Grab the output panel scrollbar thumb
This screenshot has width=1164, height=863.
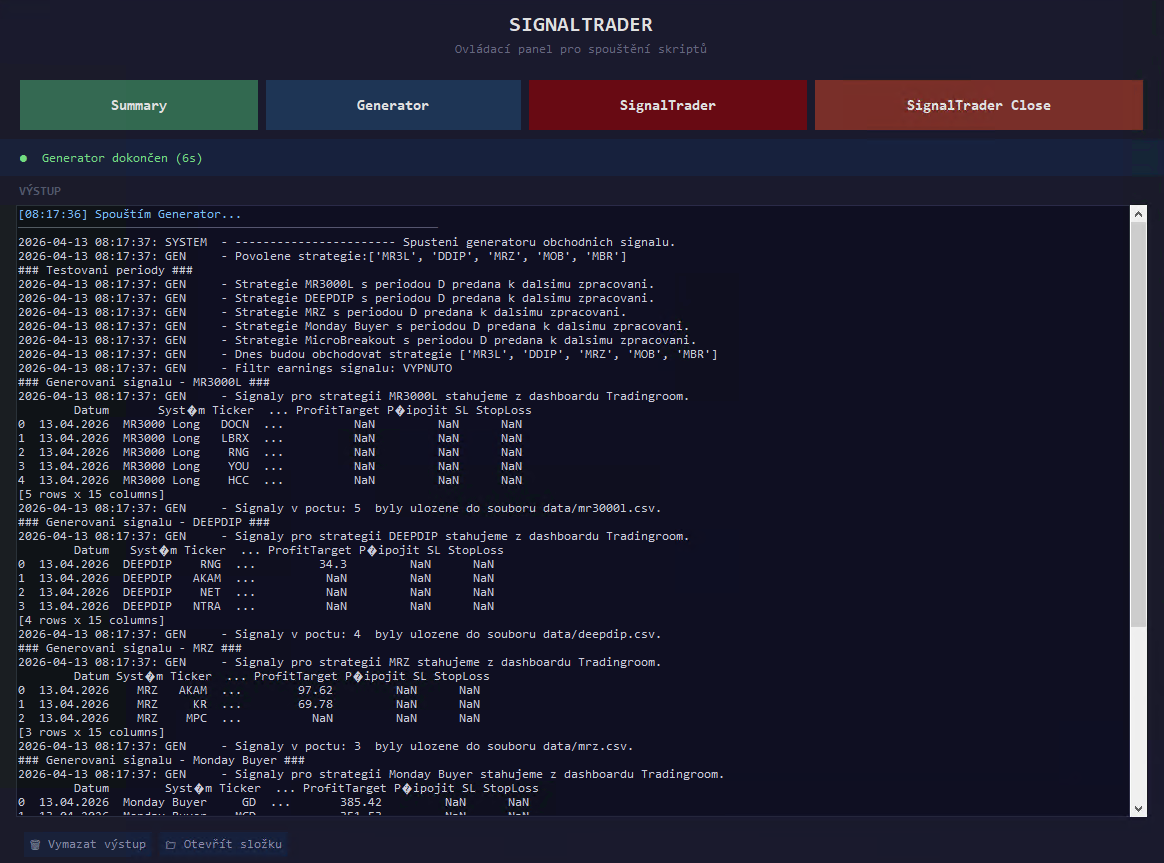point(1137,420)
